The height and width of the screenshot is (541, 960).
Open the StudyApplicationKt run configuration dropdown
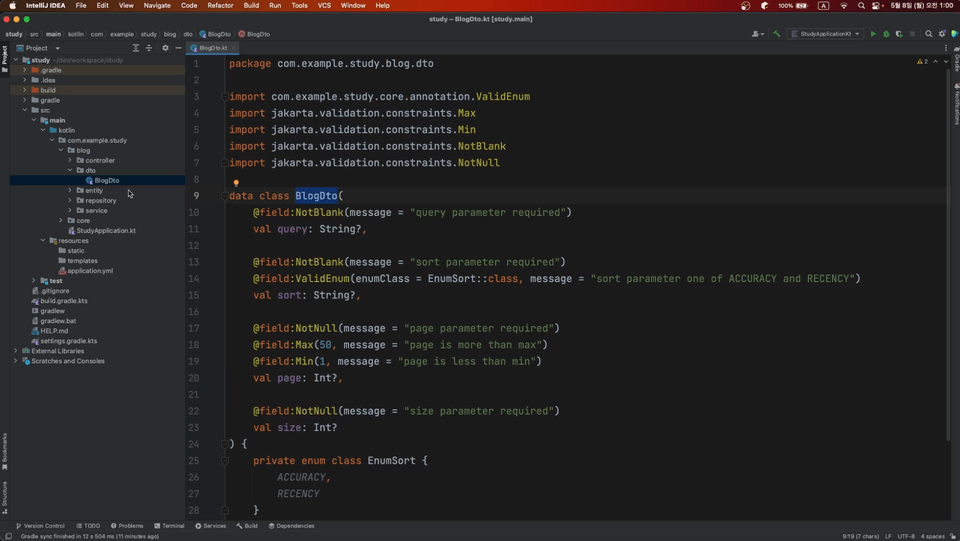(826, 34)
